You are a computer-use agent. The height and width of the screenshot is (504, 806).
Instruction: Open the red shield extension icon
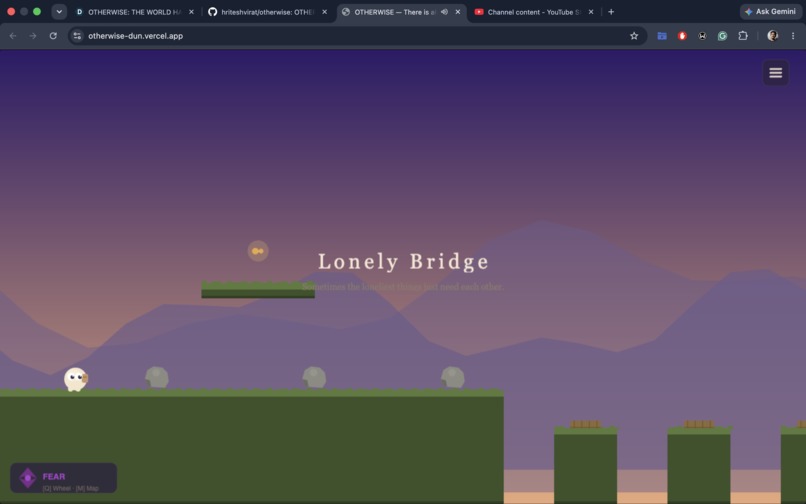point(682,36)
